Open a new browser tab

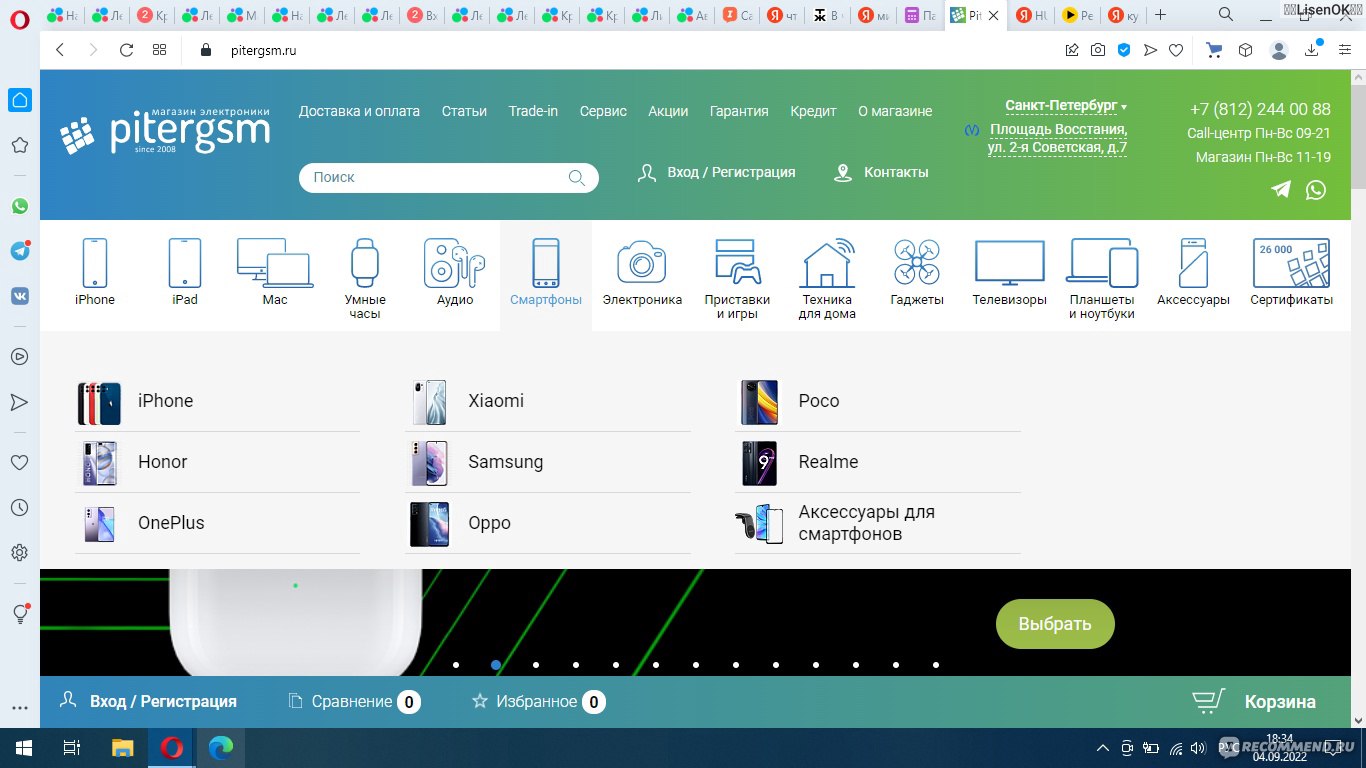1161,15
